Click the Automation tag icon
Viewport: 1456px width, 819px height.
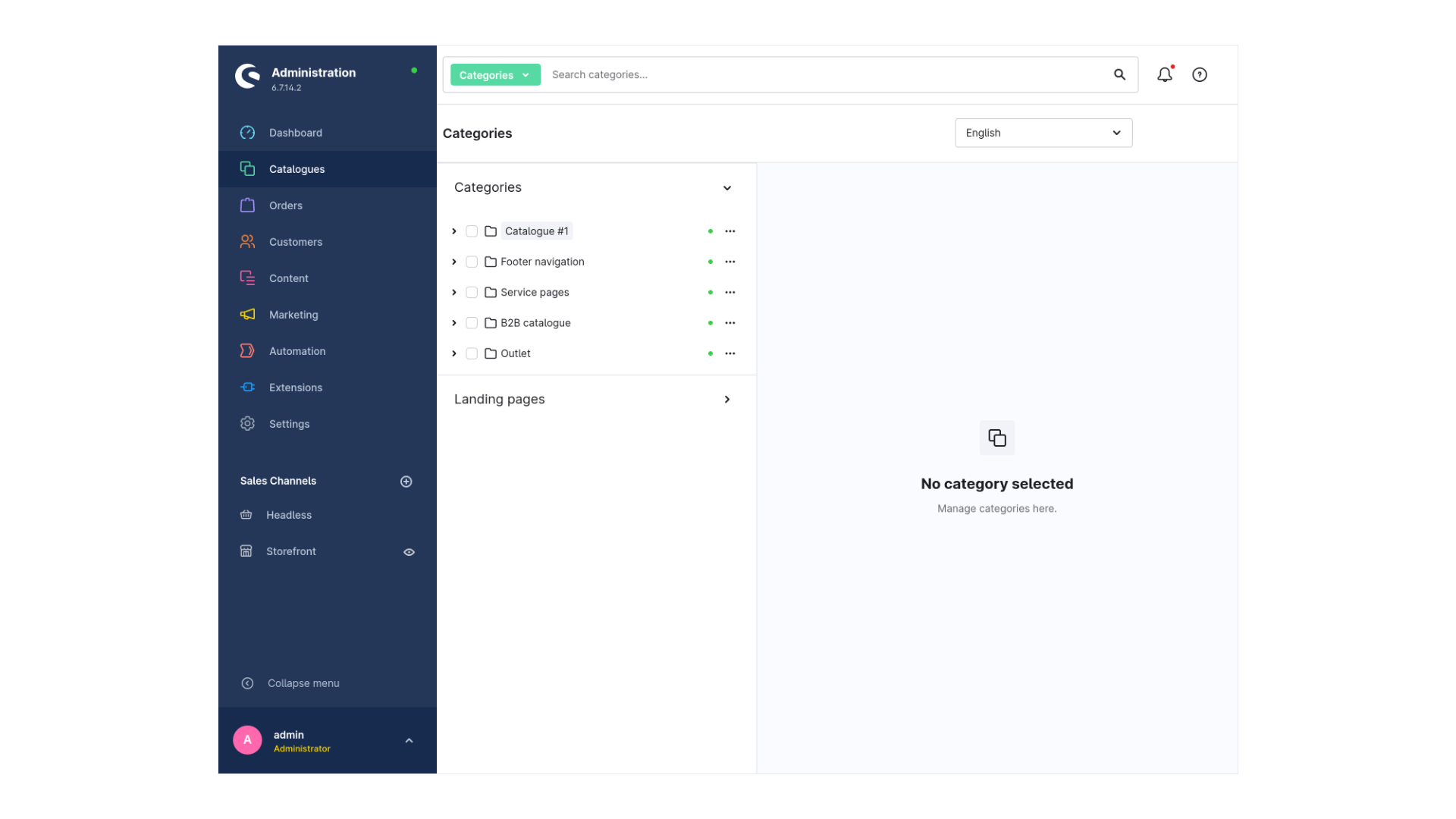tap(247, 351)
